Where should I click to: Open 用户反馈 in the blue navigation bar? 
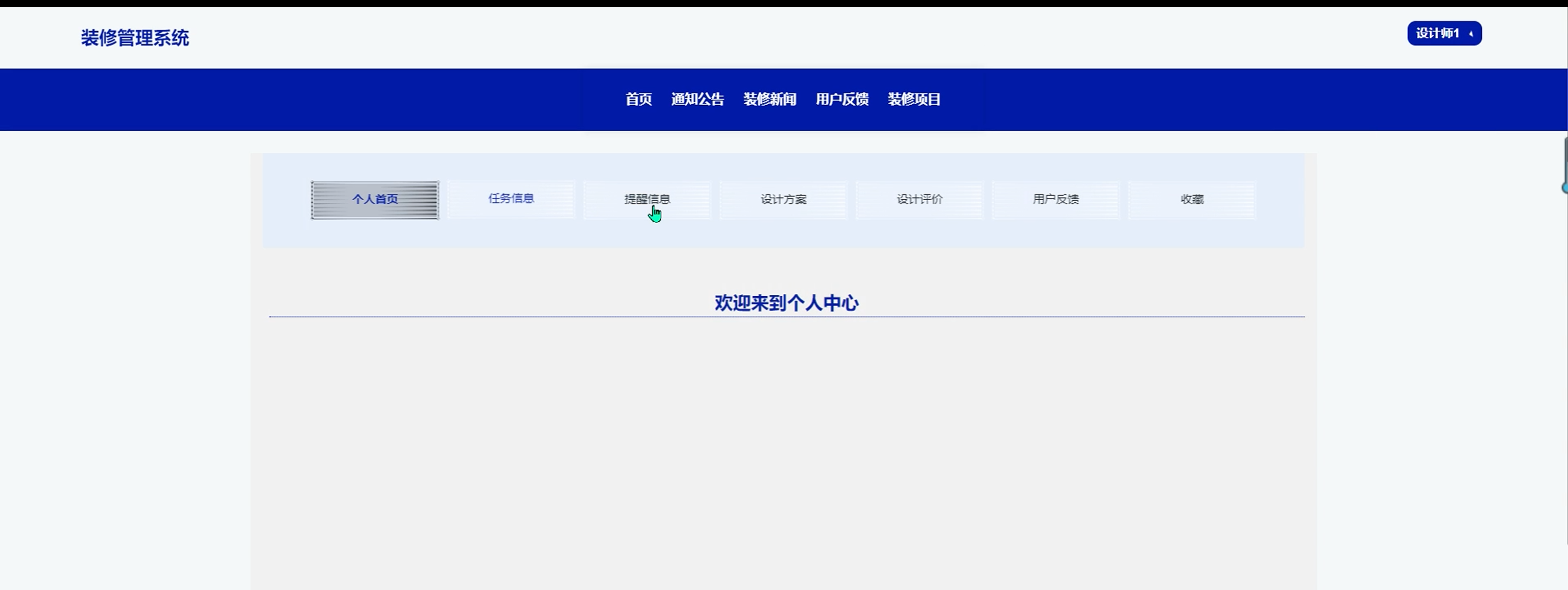pyautogui.click(x=842, y=99)
